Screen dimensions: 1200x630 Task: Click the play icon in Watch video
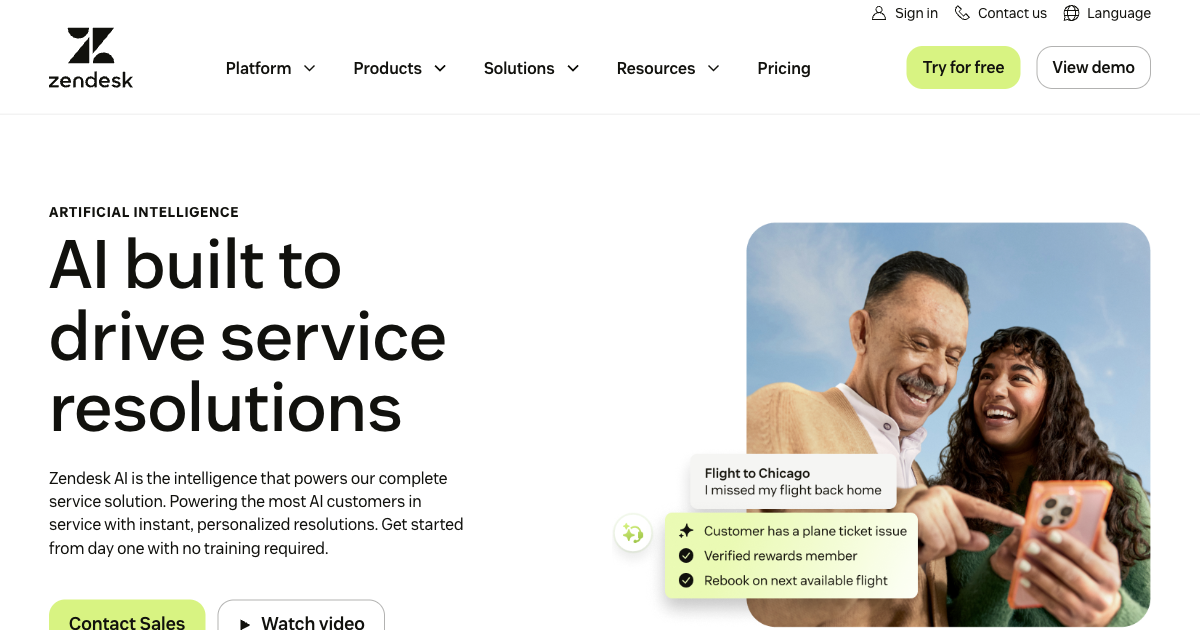point(245,622)
